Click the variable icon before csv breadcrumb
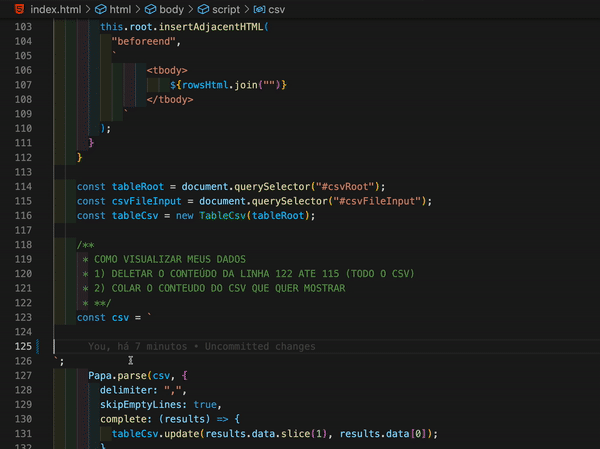 point(259,9)
